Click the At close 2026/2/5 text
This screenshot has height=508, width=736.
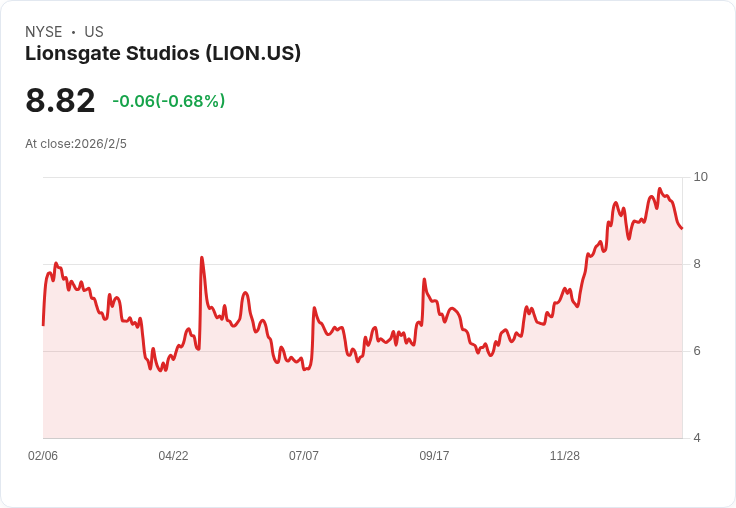pyautogui.click(x=76, y=144)
